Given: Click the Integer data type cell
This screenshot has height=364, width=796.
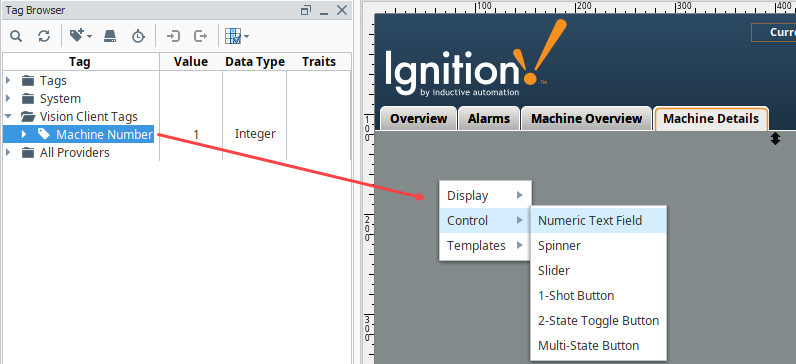Looking at the screenshot, I should 255,135.
